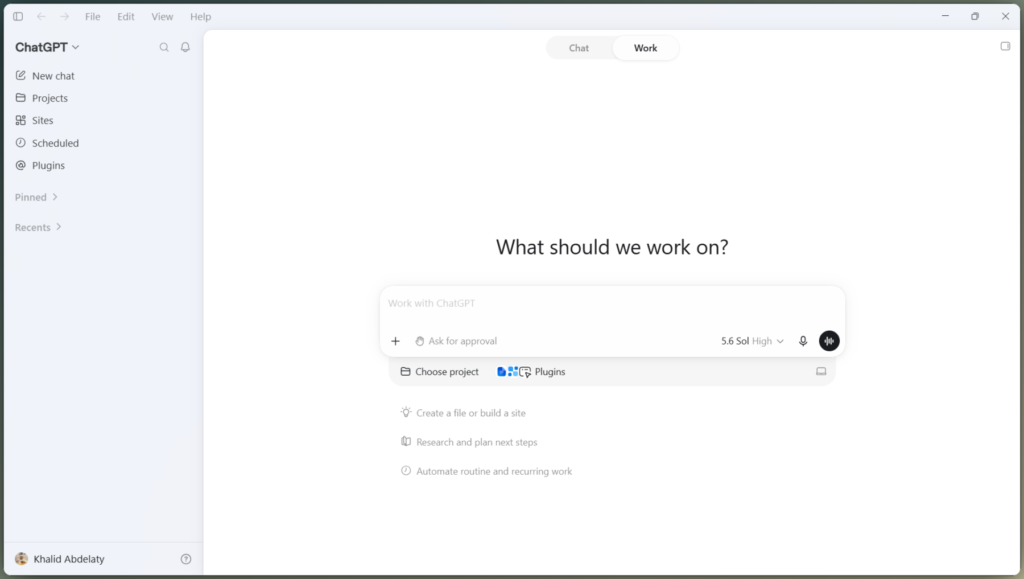This screenshot has width=1024, height=579.
Task: Open the help question mark icon
Action: [186, 559]
